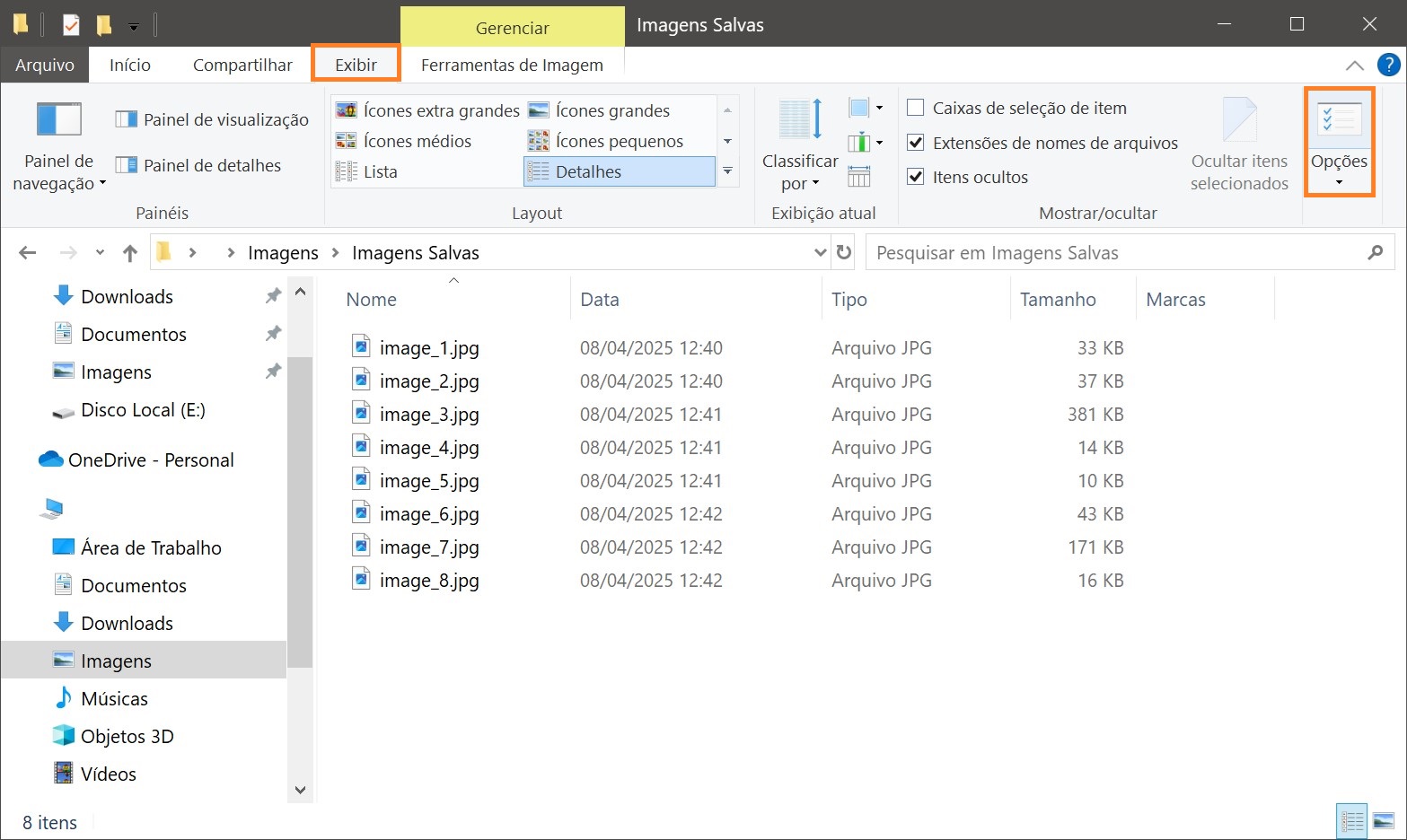Open Disco Local (E:) in sidebar
This screenshot has height=840, width=1407.
coord(143,410)
